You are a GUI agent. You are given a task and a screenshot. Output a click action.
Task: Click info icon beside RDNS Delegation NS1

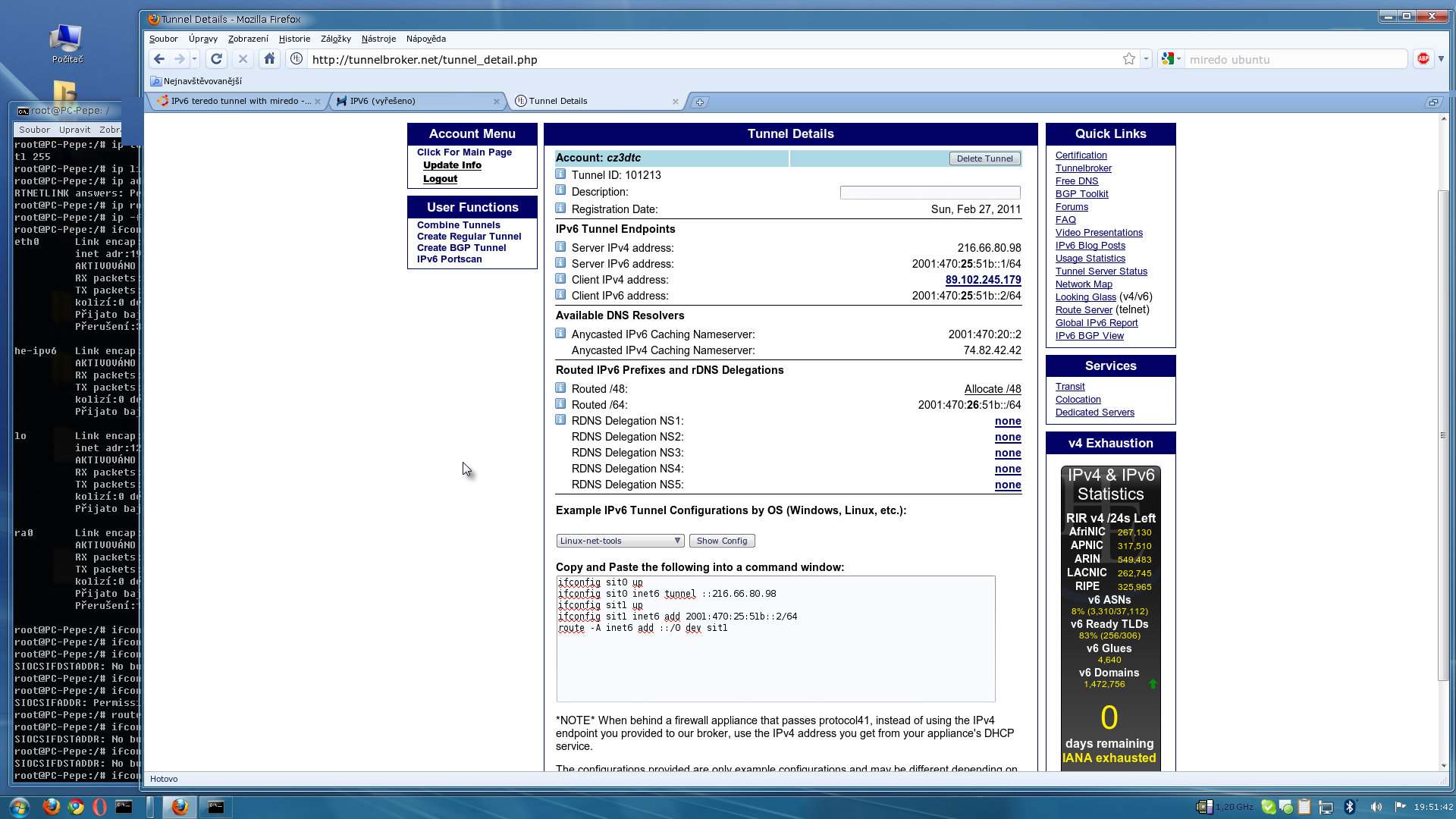click(560, 419)
